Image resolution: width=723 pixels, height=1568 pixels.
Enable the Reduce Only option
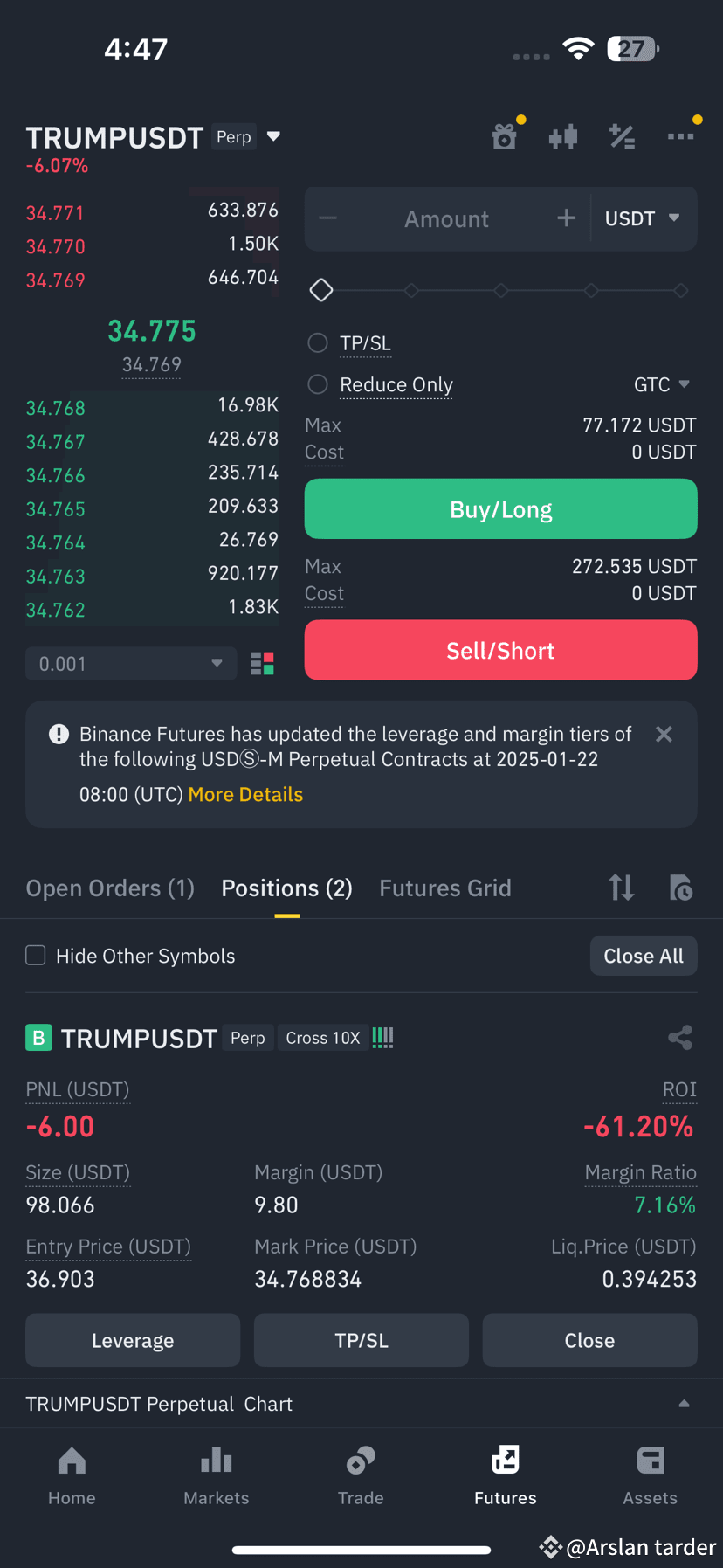[318, 384]
